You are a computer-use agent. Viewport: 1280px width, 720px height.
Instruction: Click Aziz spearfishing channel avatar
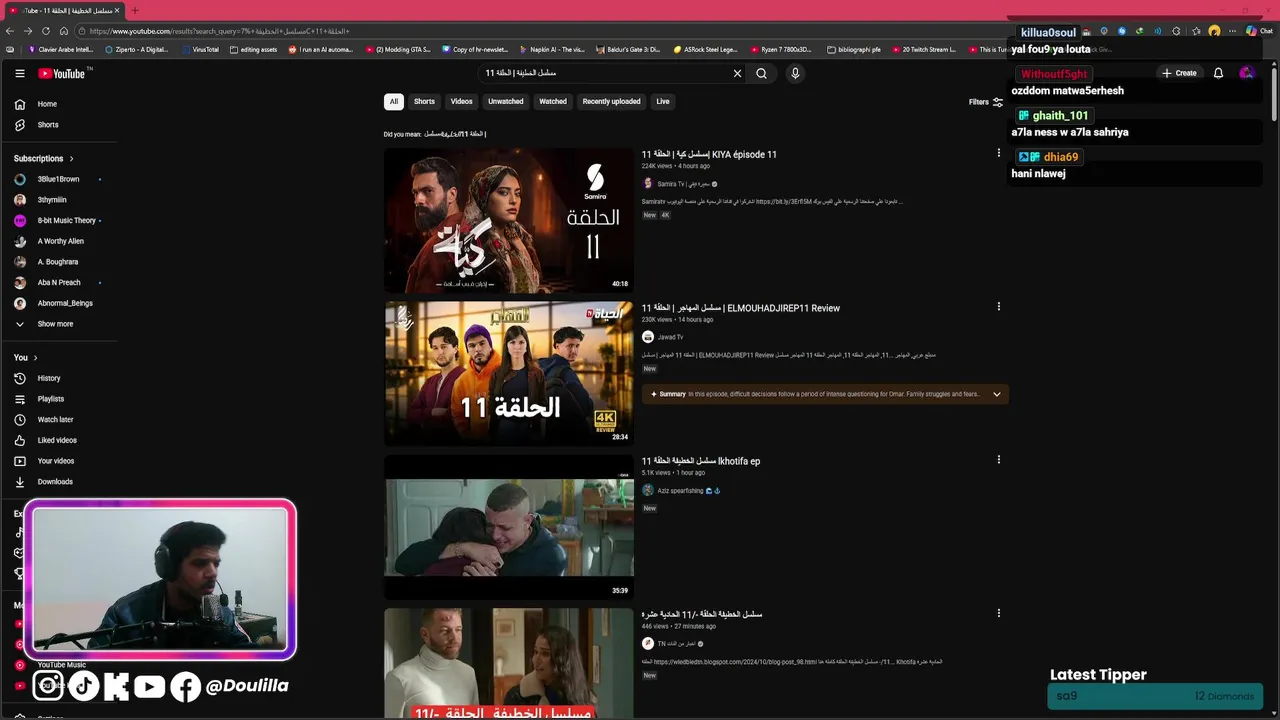tap(648, 491)
